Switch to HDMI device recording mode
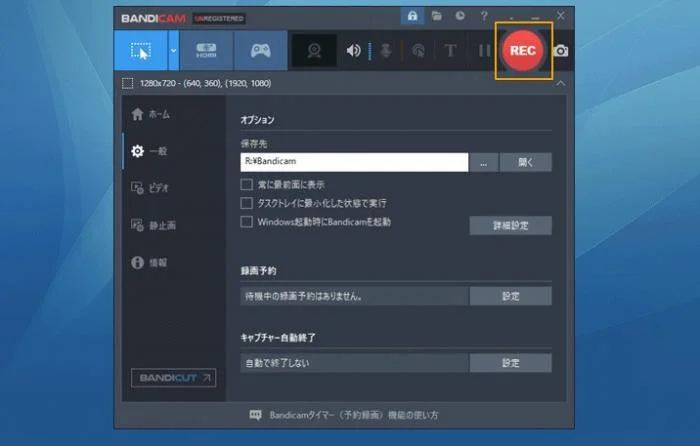The width and height of the screenshot is (700, 446). coord(206,50)
